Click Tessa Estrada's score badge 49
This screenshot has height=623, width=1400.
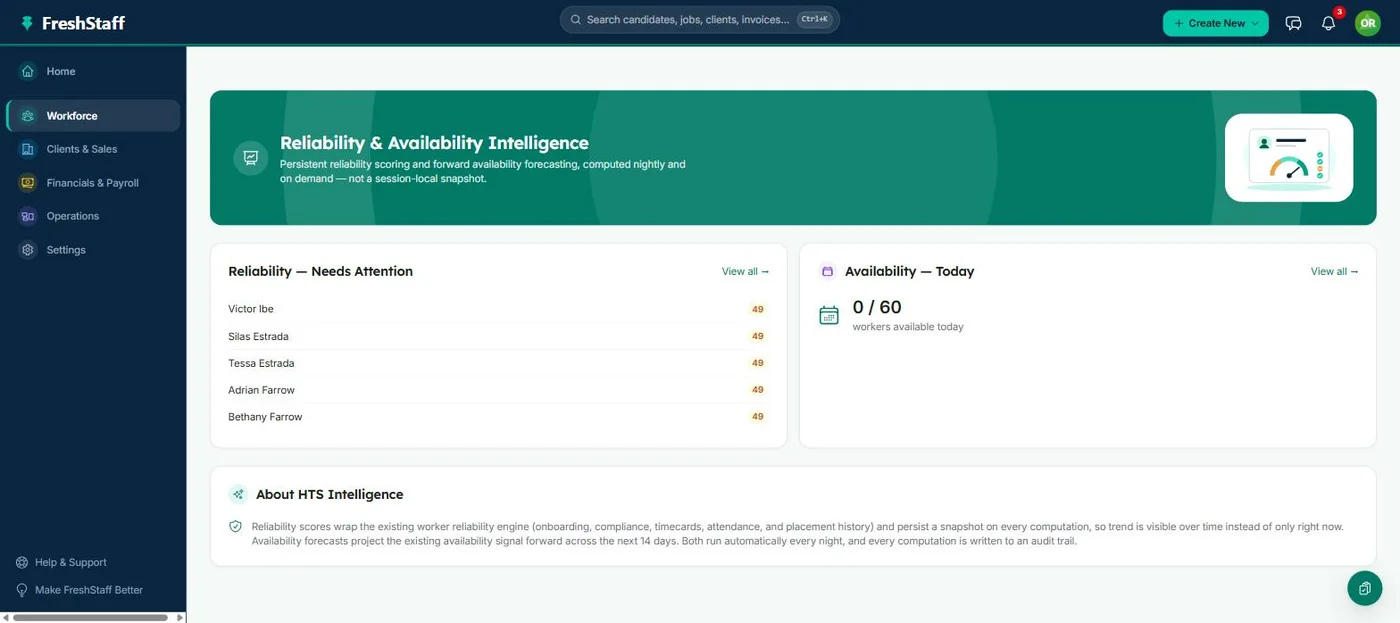[758, 363]
